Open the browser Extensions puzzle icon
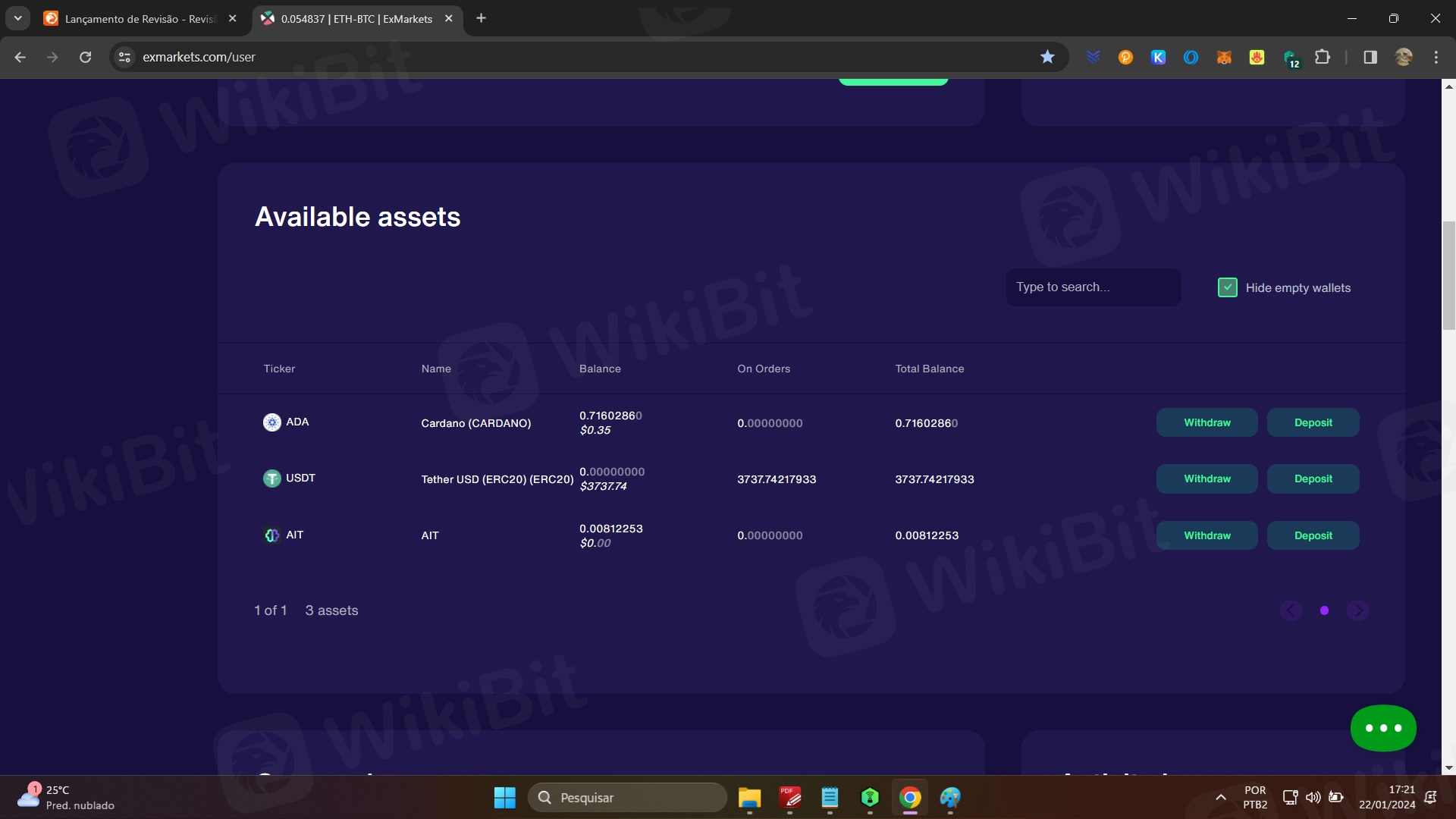 point(1323,57)
